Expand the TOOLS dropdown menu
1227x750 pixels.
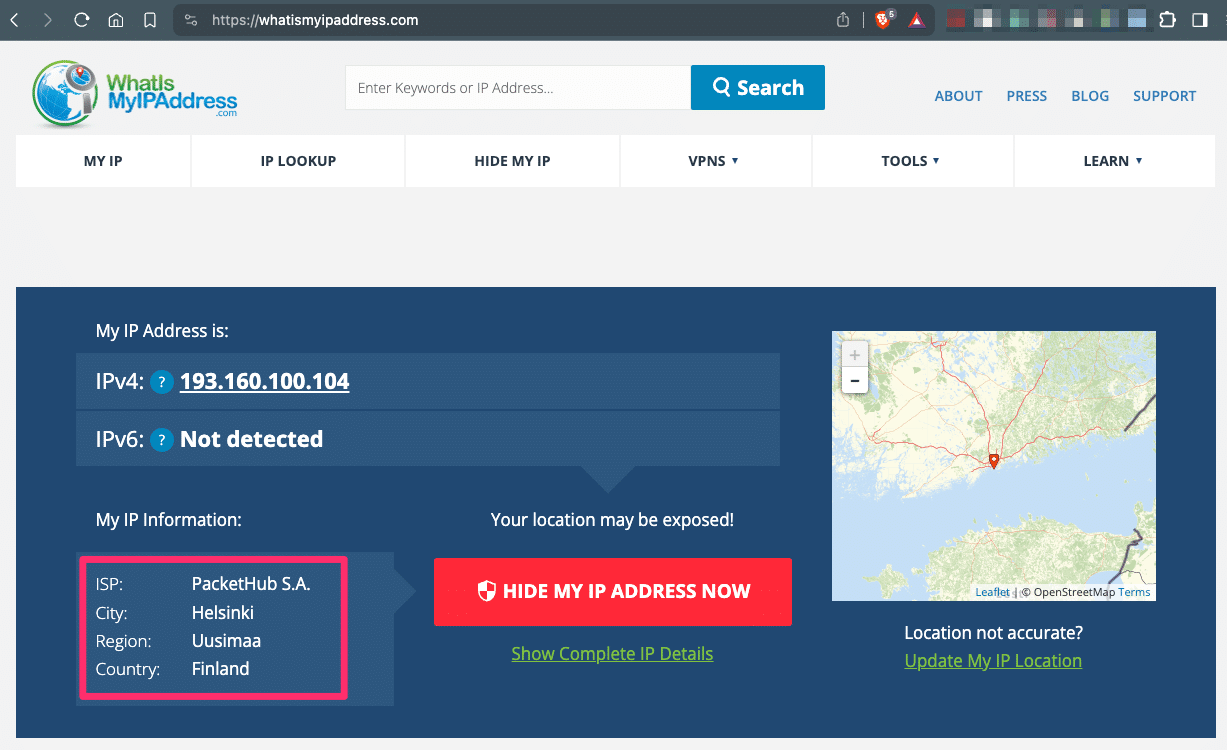coord(911,161)
